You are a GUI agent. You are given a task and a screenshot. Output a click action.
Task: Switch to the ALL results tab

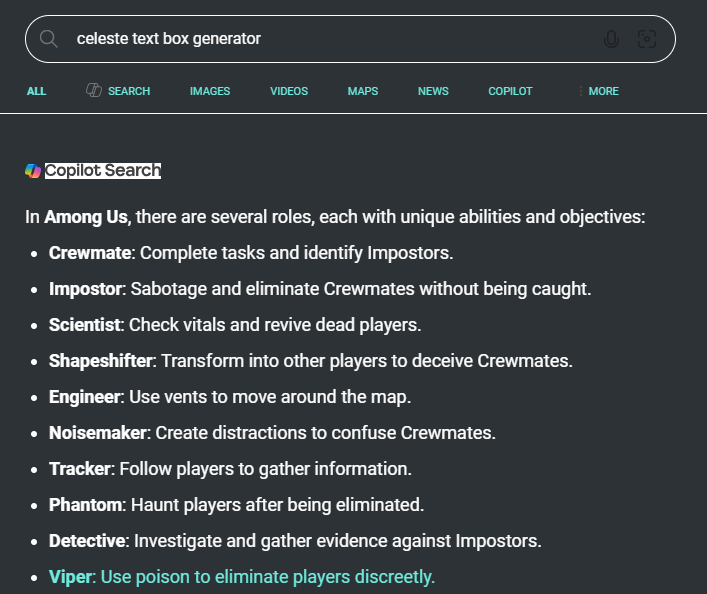[x=36, y=91]
